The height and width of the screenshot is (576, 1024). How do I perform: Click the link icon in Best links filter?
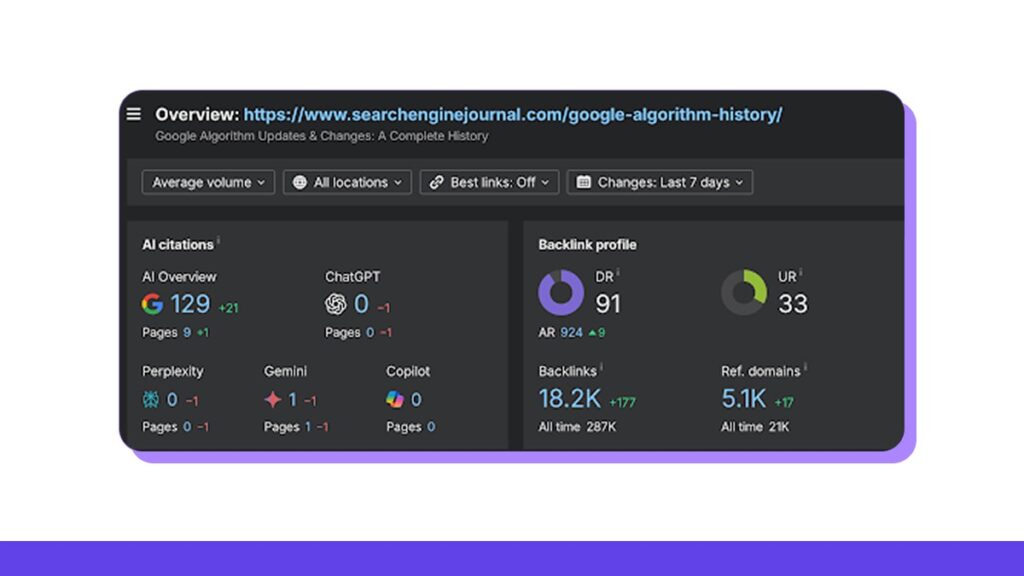(x=435, y=182)
